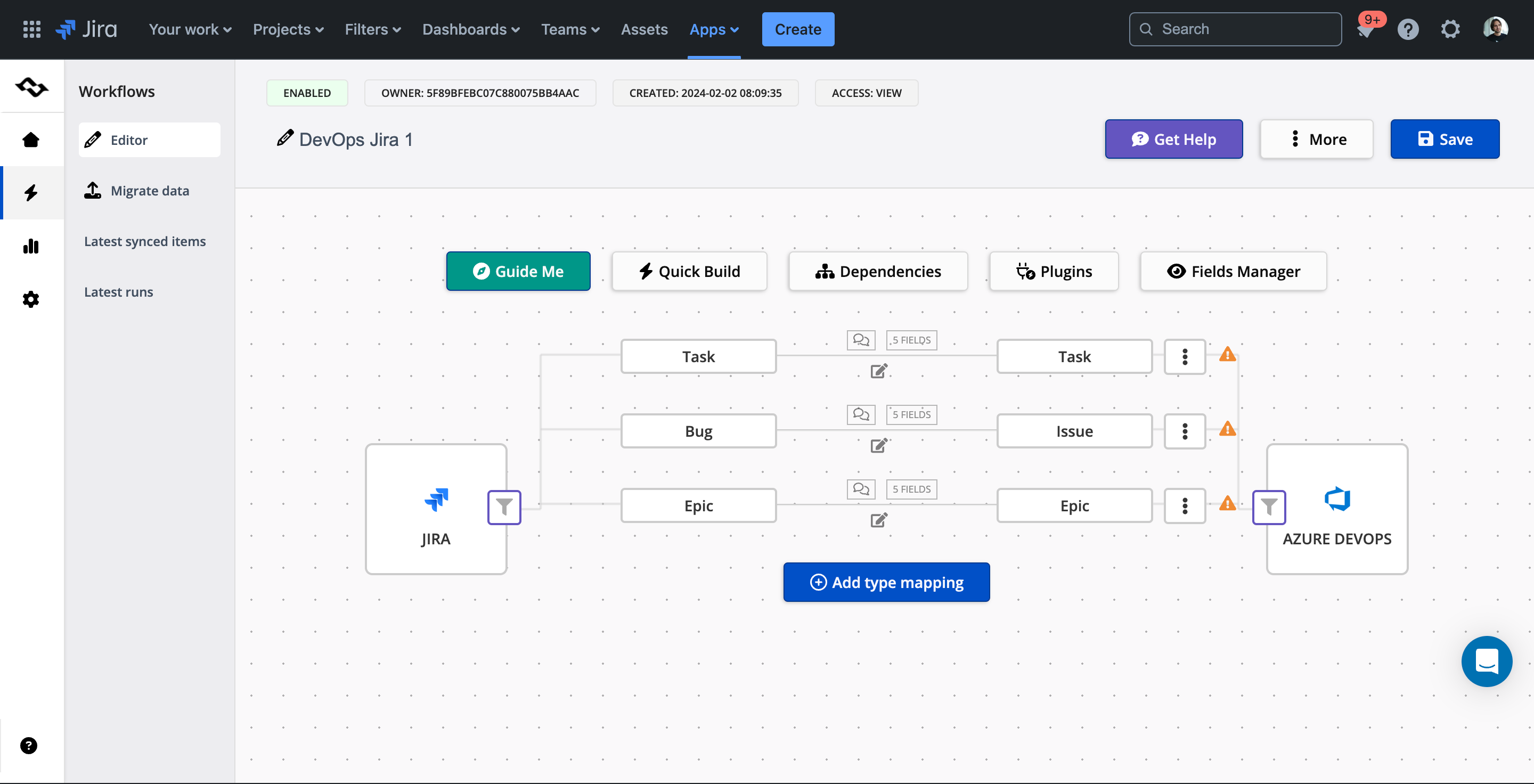Open the user profile avatar menu
Screen dimensions: 1534x784
coord(1495,30)
